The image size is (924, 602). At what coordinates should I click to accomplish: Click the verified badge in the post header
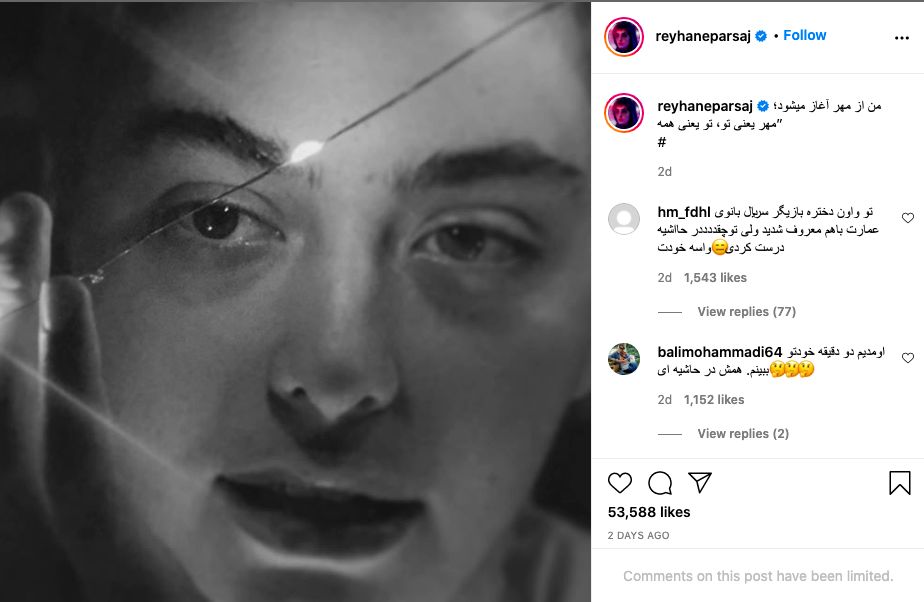[761, 36]
